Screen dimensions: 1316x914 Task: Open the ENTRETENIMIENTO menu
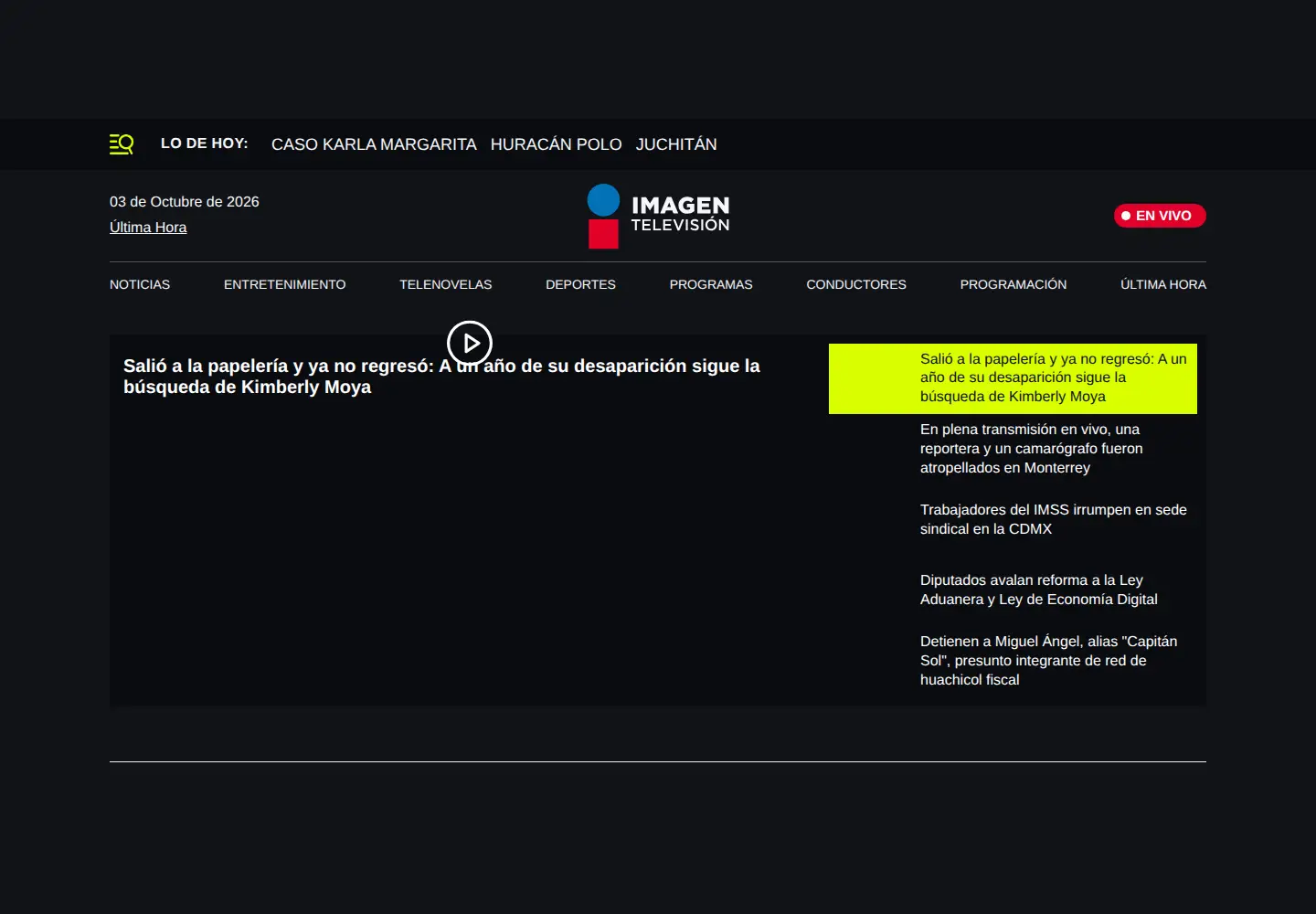(285, 284)
